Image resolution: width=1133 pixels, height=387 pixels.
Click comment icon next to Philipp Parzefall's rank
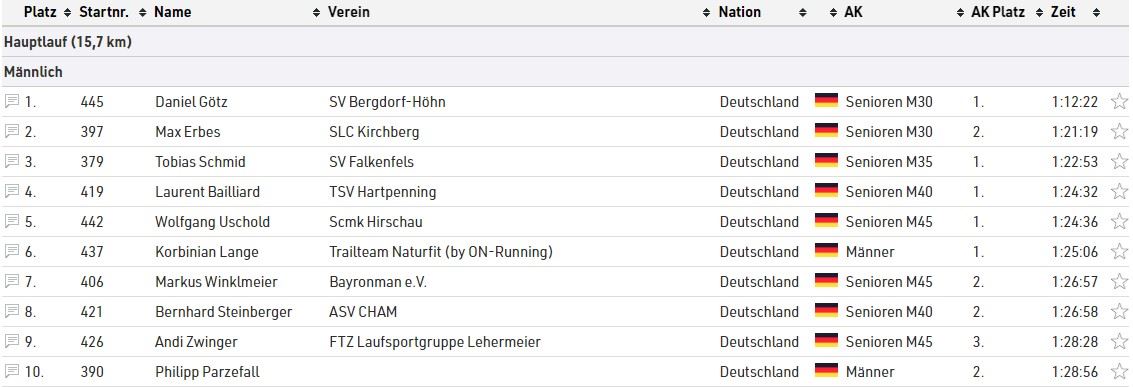[x=11, y=372]
